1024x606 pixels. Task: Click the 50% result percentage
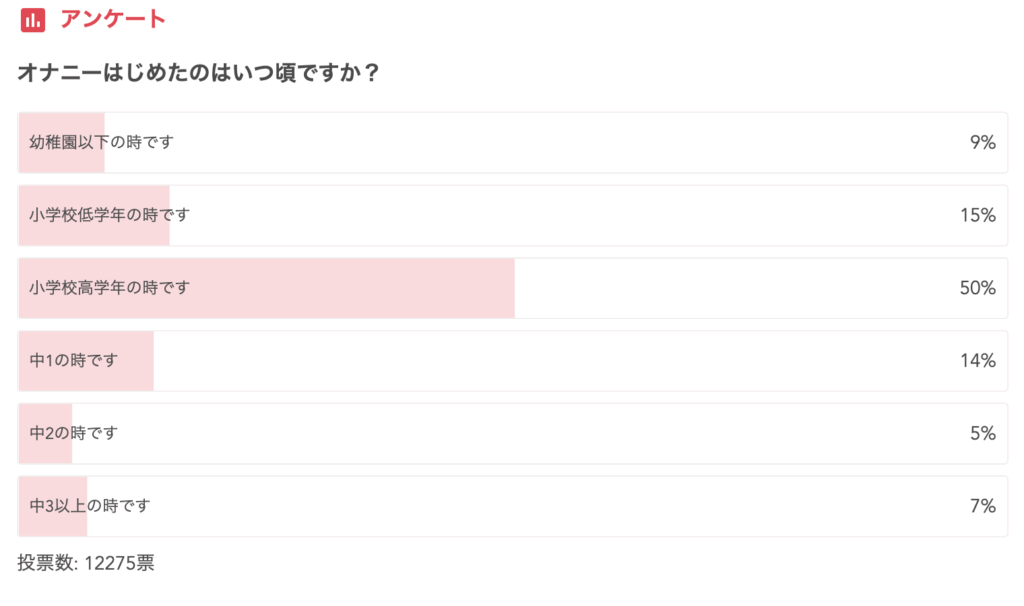click(977, 288)
